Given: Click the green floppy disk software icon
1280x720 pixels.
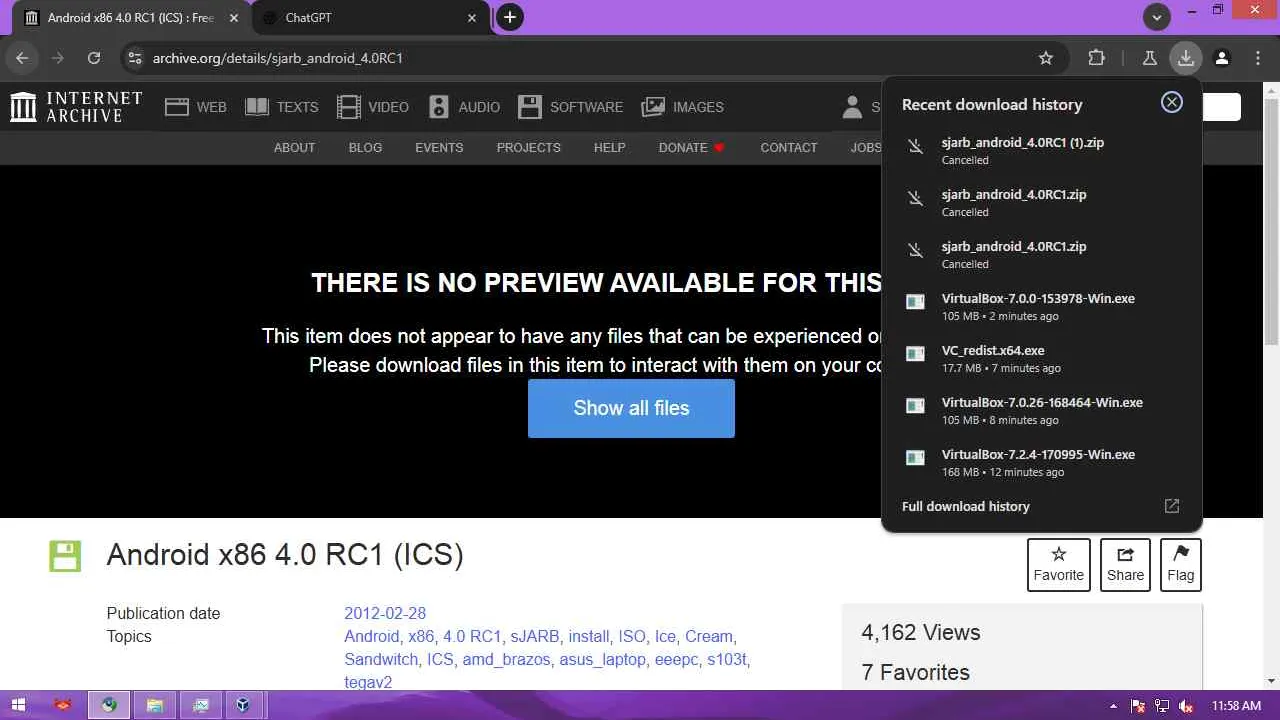Looking at the screenshot, I should point(65,556).
